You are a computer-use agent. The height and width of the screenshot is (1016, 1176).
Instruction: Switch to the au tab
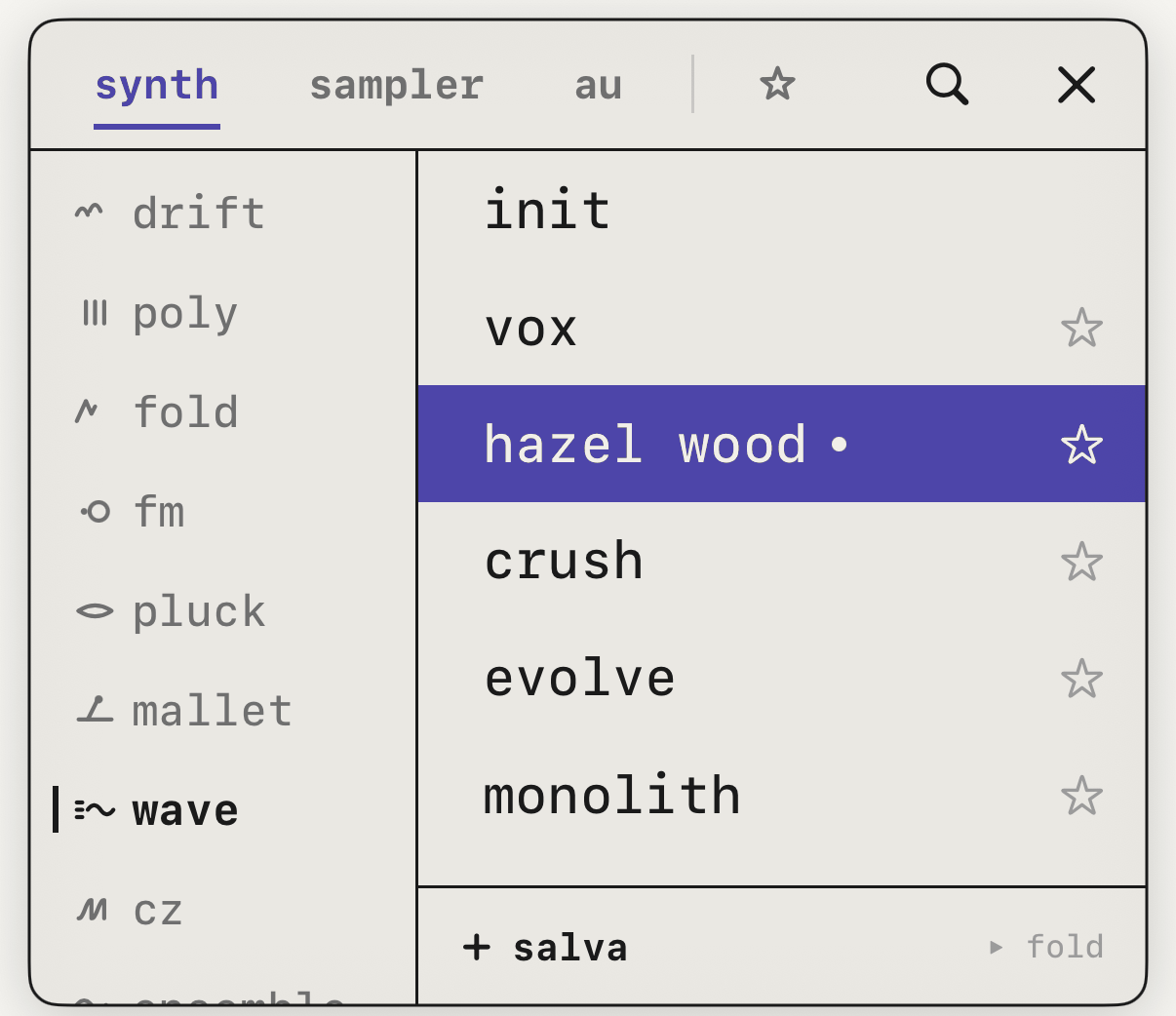click(598, 86)
